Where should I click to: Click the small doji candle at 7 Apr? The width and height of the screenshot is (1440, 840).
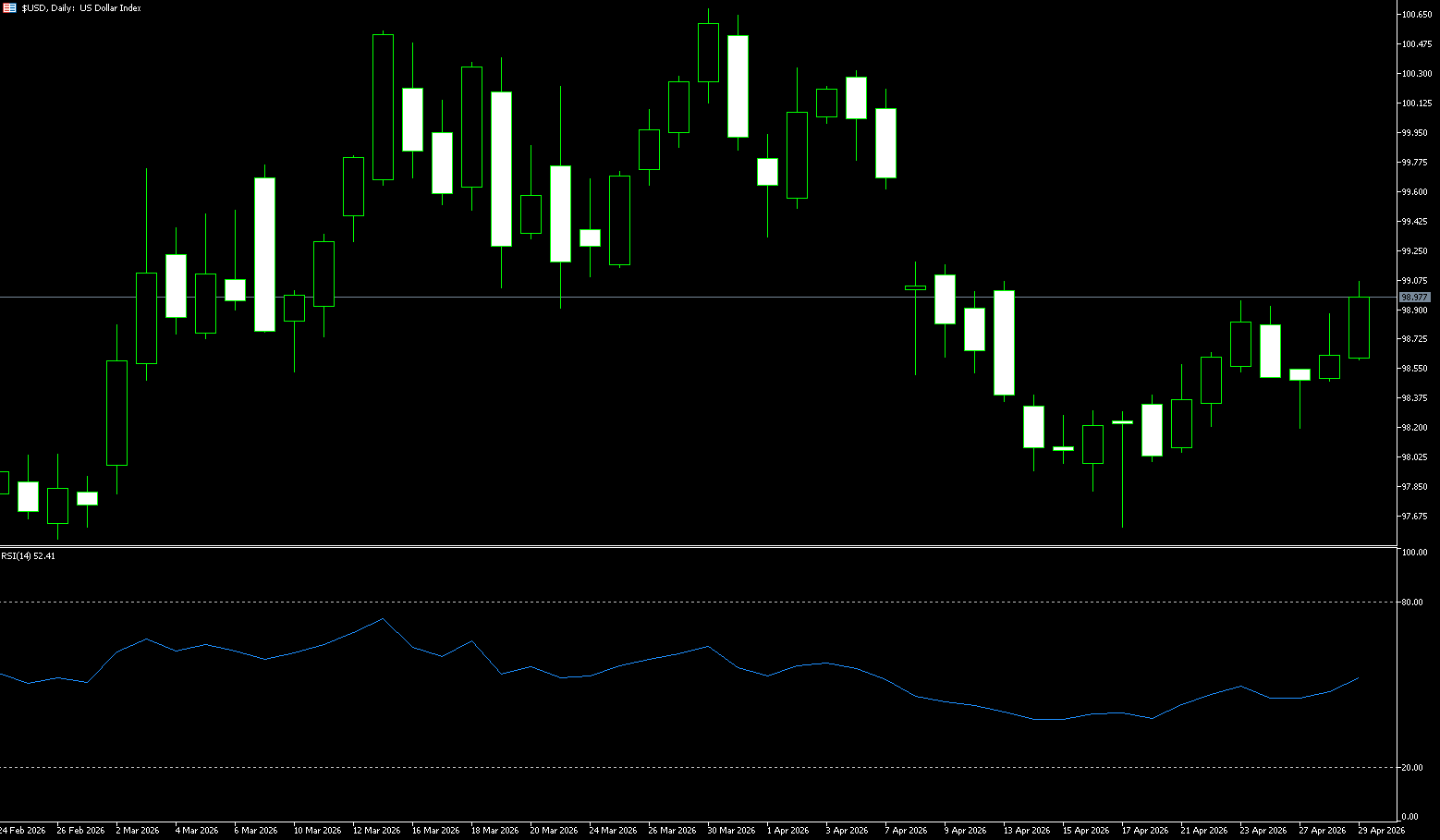point(915,288)
